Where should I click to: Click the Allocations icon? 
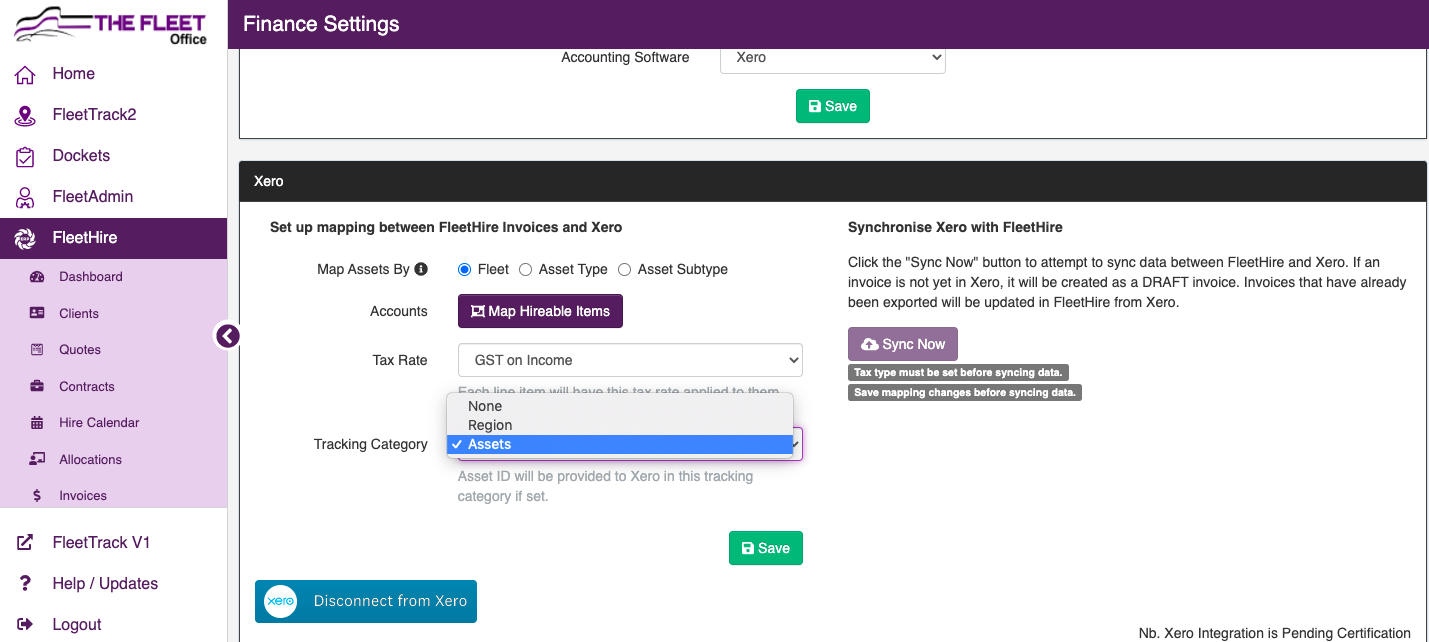[x=38, y=459]
